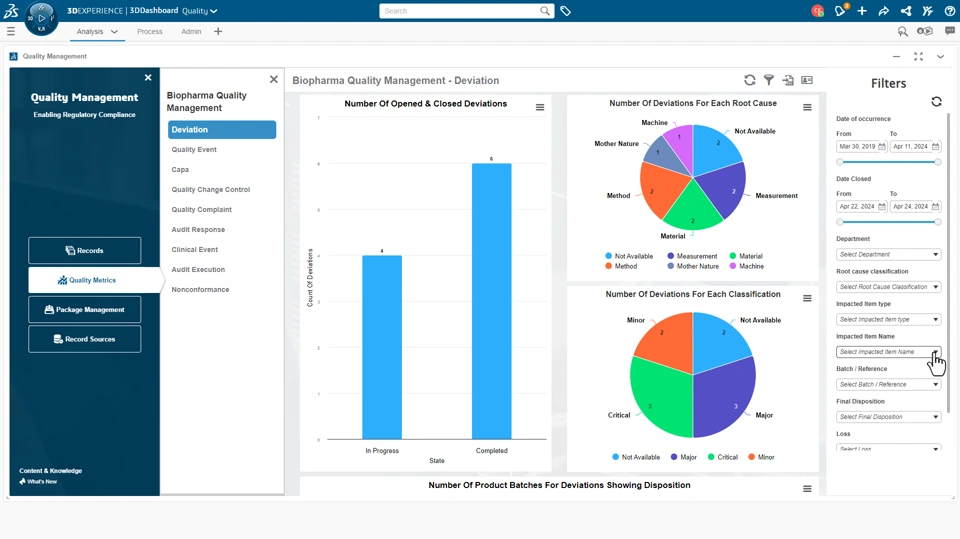960x539 pixels.
Task: Open widget options chevron at top right
Action: pyautogui.click(x=940, y=56)
